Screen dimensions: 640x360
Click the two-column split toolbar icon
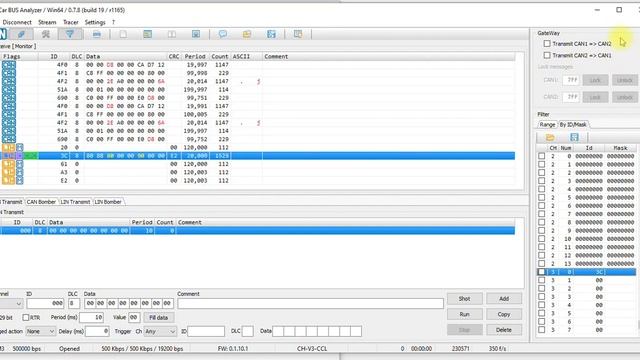[172, 34]
